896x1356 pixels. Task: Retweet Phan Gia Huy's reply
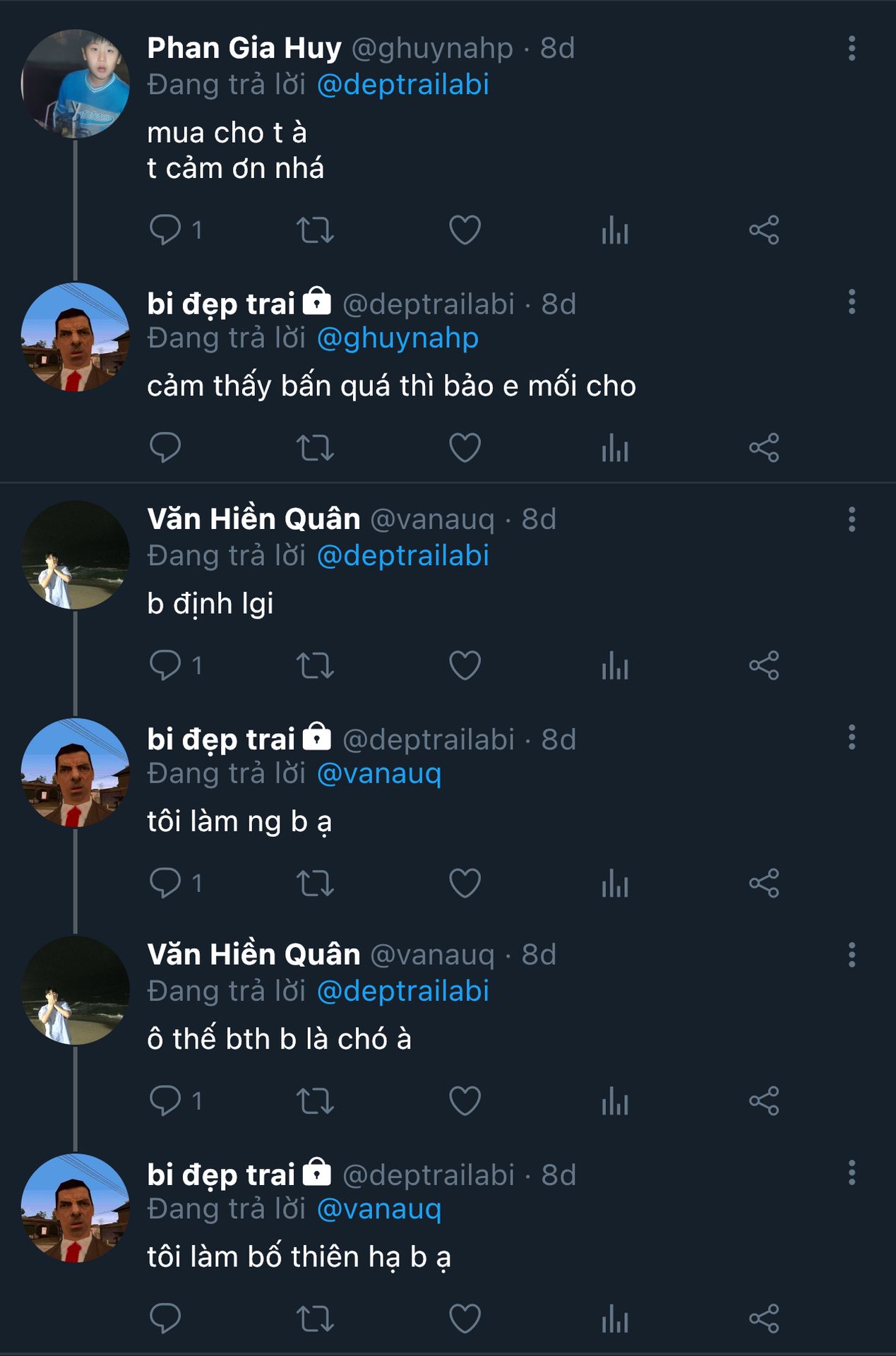315,230
